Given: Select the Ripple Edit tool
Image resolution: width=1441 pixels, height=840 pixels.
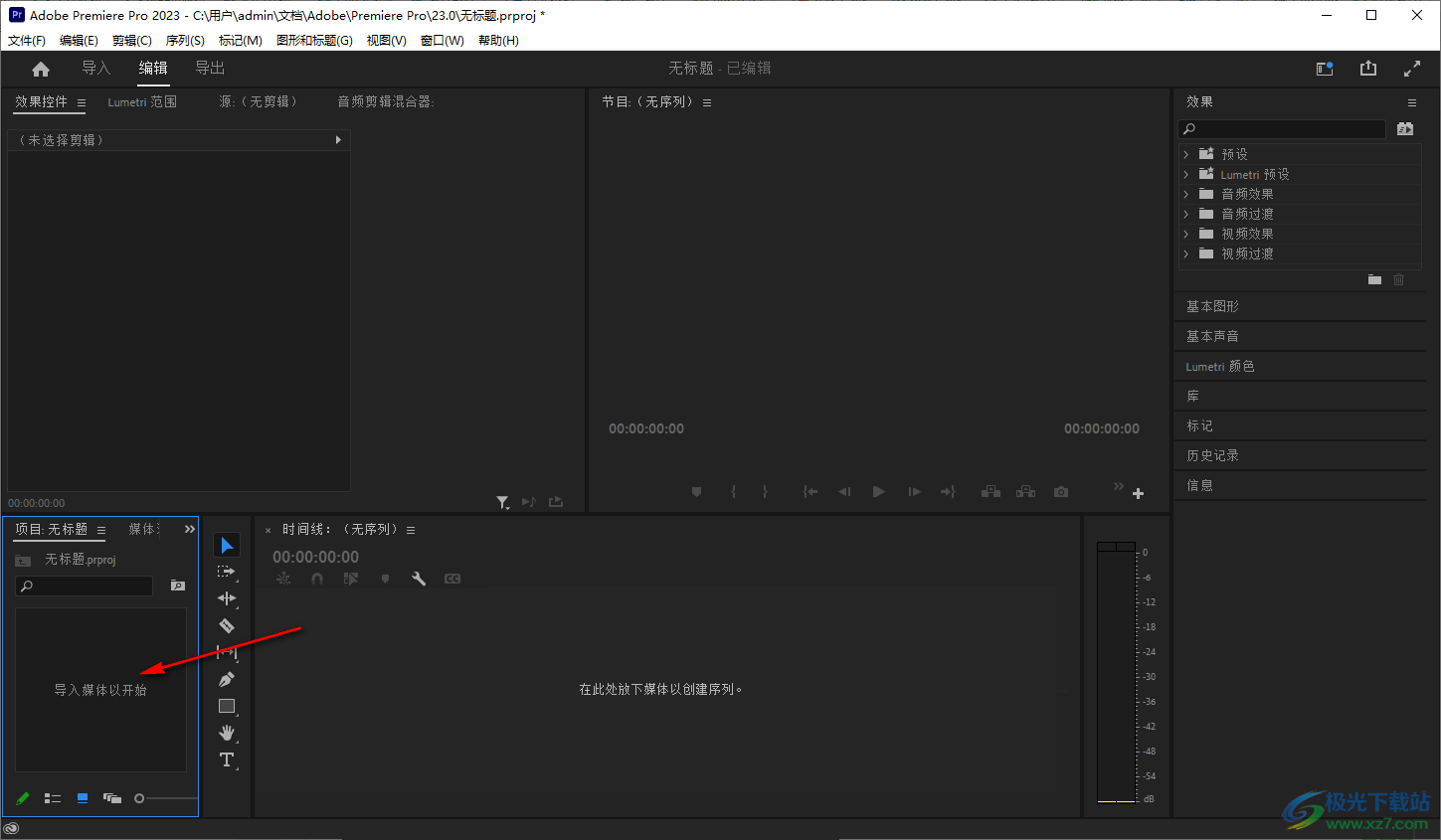Looking at the screenshot, I should click(227, 598).
